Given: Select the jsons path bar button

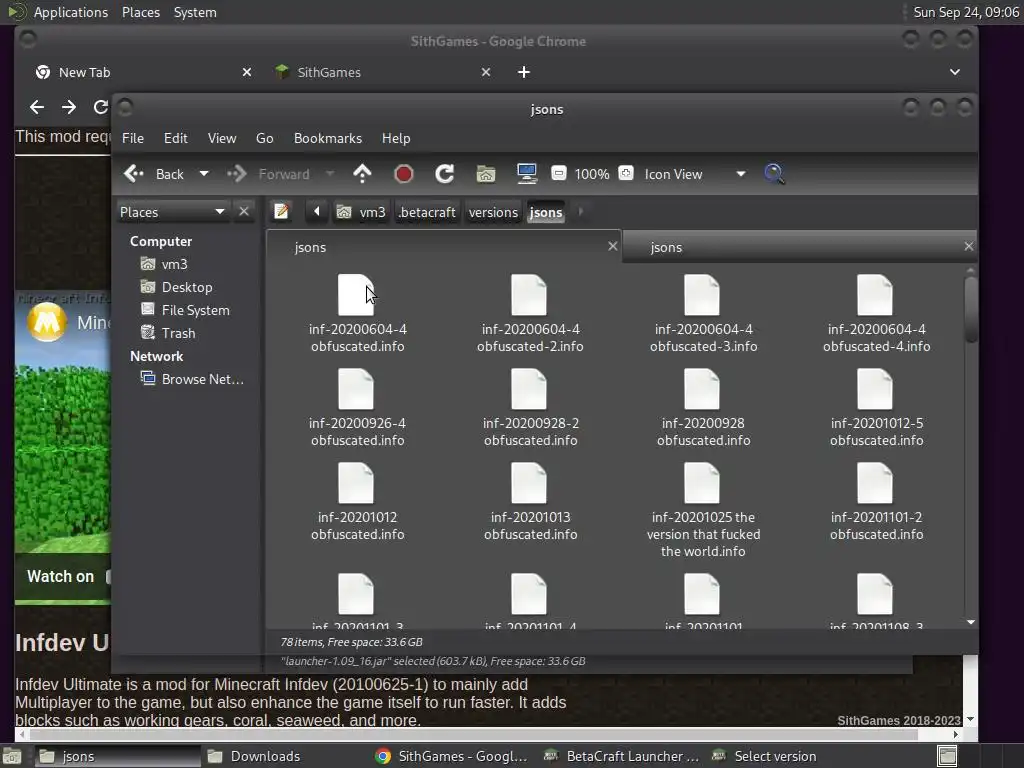Looking at the screenshot, I should (546, 212).
